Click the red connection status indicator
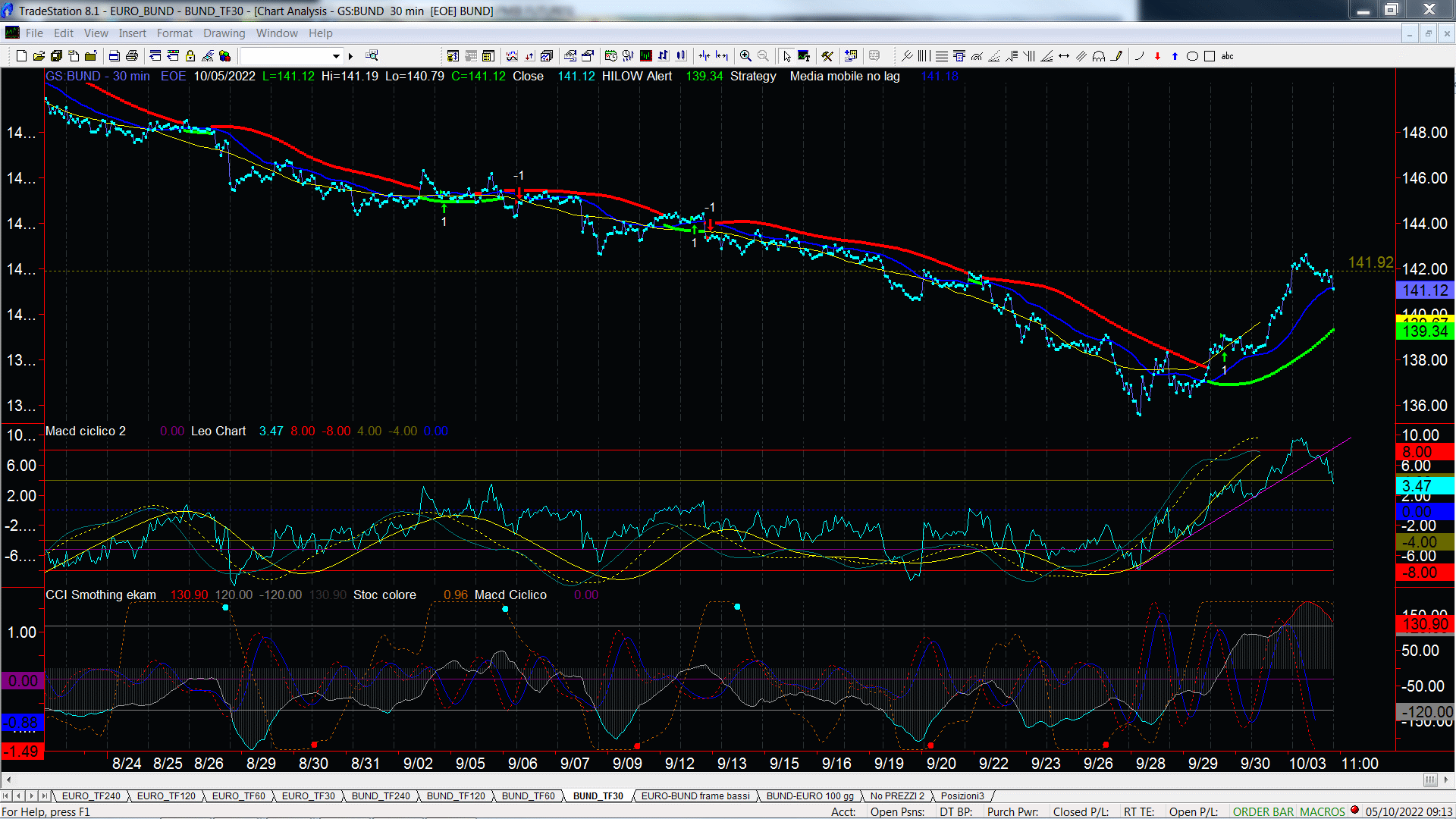 click(1354, 811)
